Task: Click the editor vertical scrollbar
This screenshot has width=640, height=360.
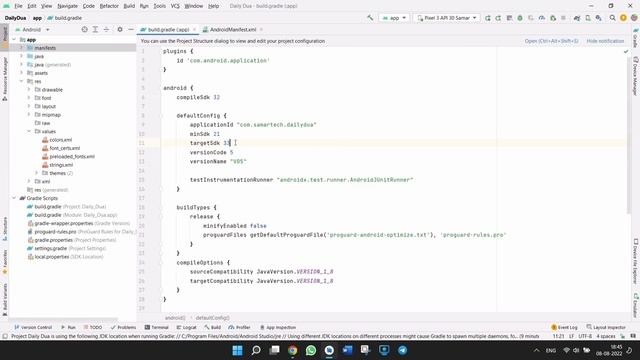Action: [x=629, y=135]
